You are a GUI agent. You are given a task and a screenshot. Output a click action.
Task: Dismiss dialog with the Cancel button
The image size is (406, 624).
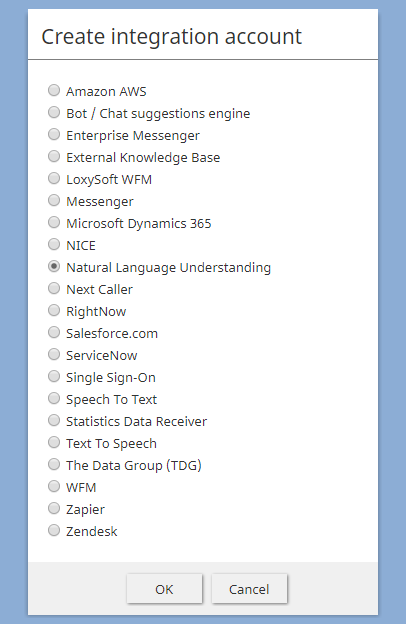[249, 589]
